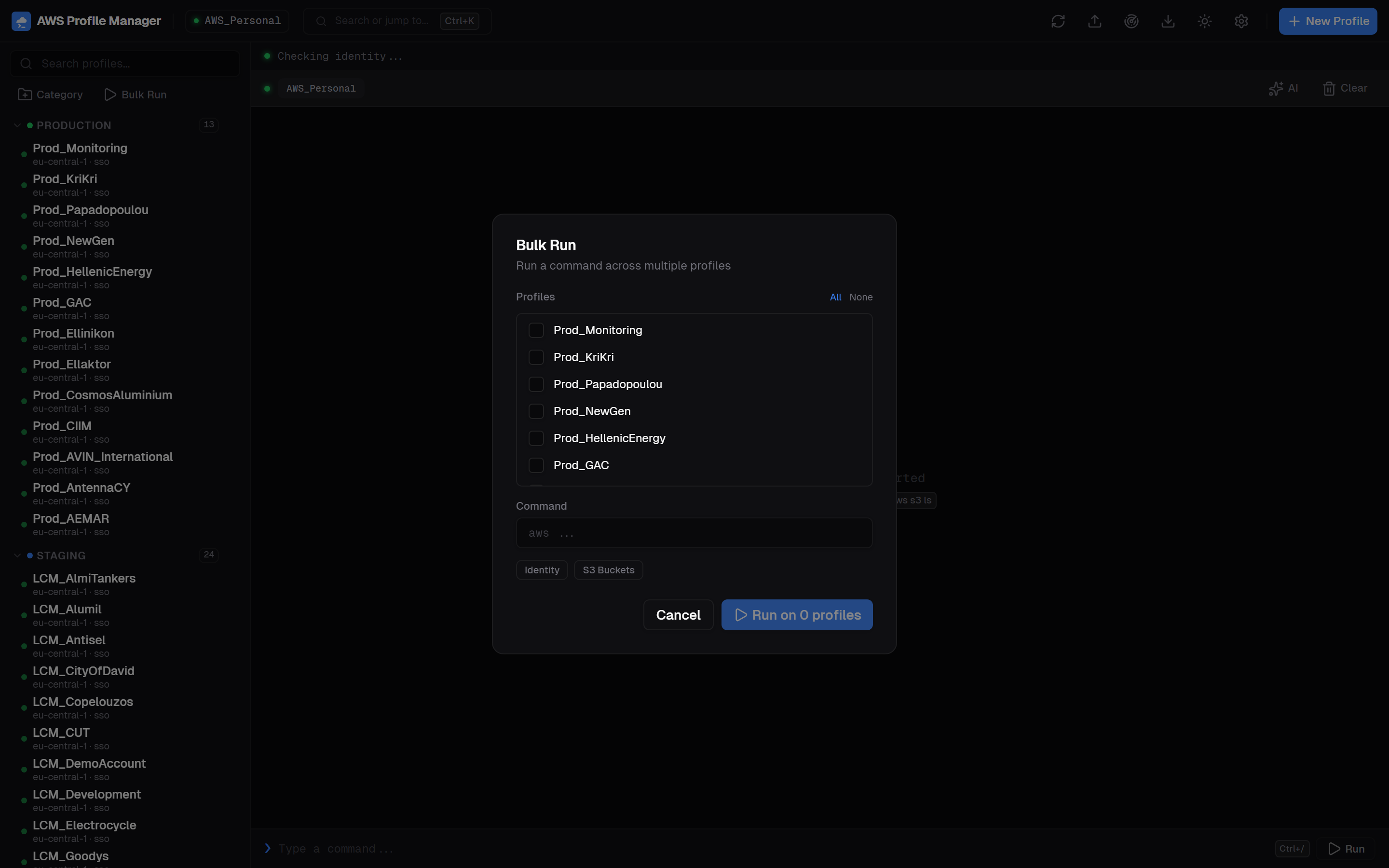Check the Prod_Papadopoulou checkbox

[x=536, y=384]
